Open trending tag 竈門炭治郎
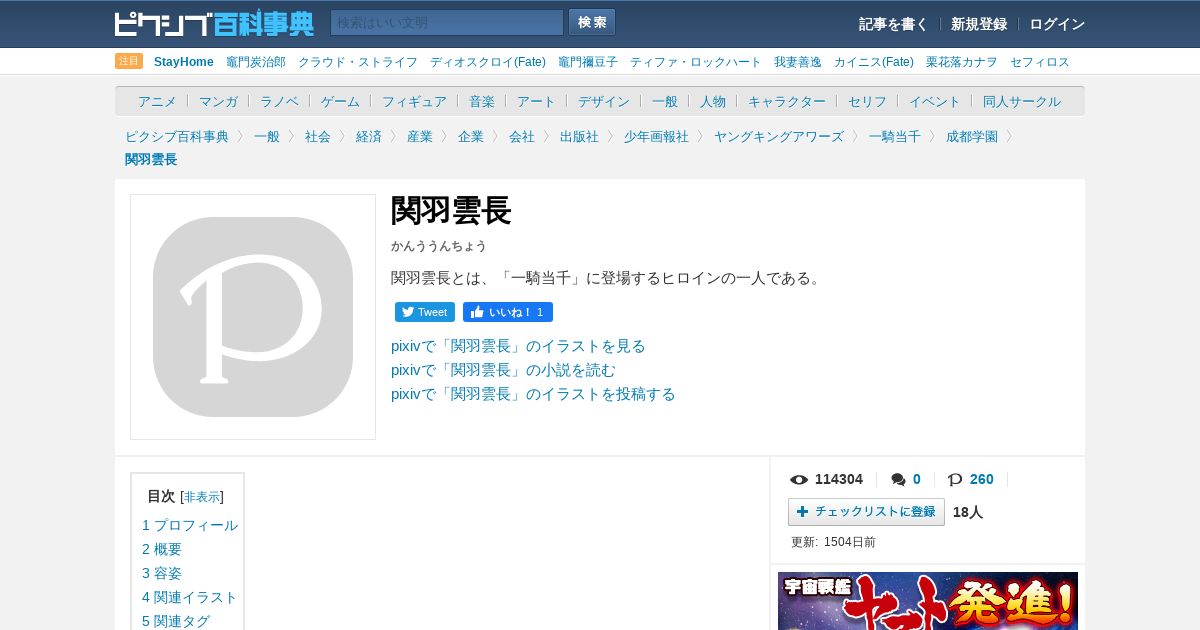This screenshot has width=1200, height=630. (x=256, y=62)
